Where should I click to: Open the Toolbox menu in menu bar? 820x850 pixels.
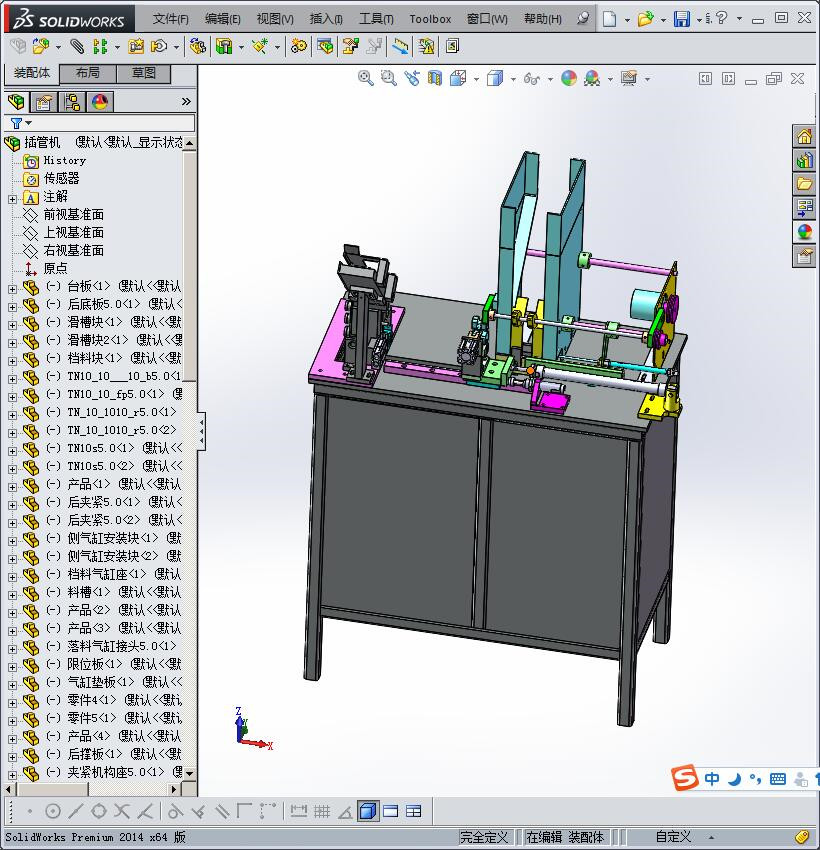click(x=430, y=19)
